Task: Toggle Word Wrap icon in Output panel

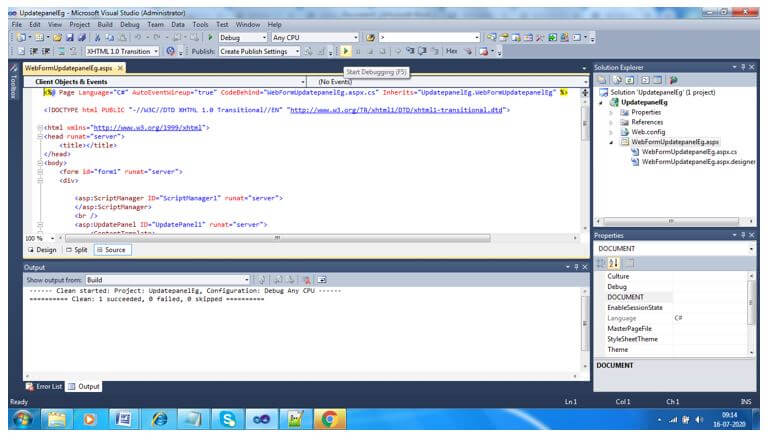Action: point(322,280)
